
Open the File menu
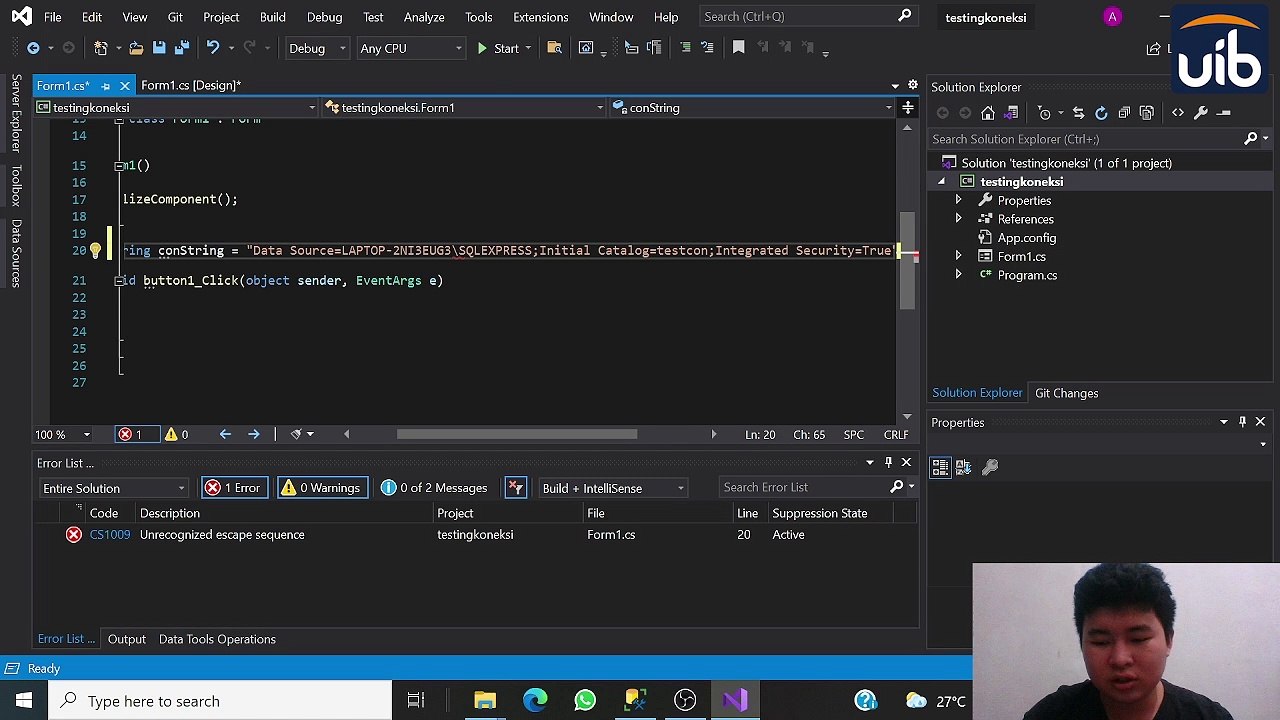click(x=53, y=17)
